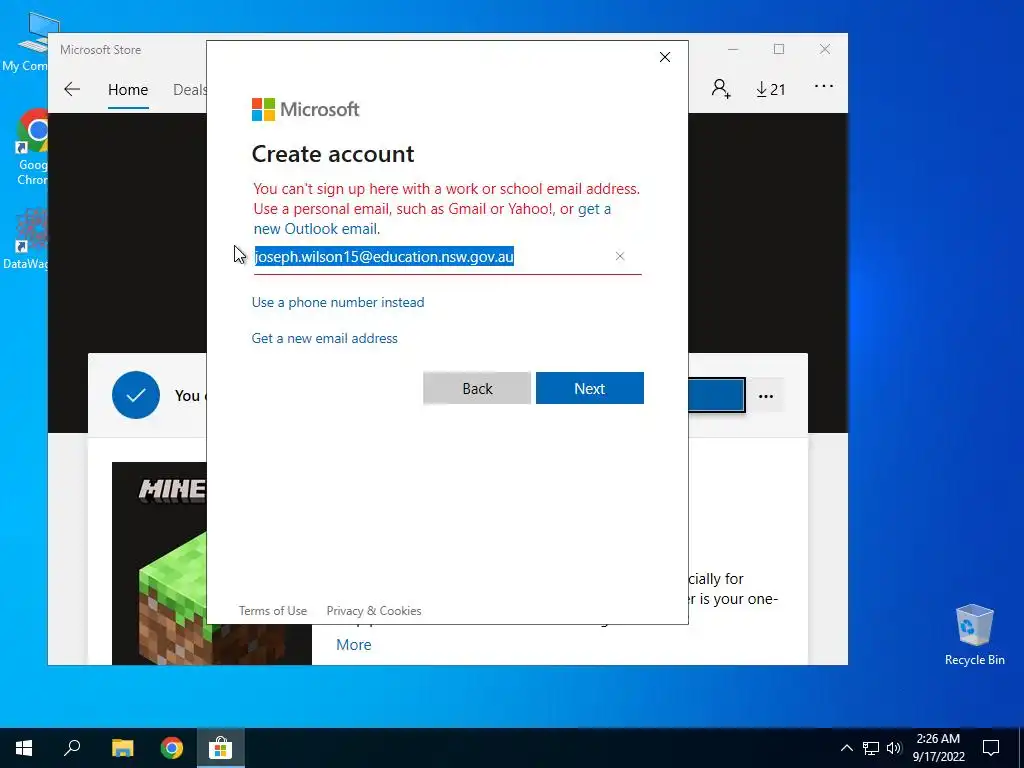Viewport: 1024px width, 768px height.
Task: Open the notification center icon
Action: tap(991, 748)
